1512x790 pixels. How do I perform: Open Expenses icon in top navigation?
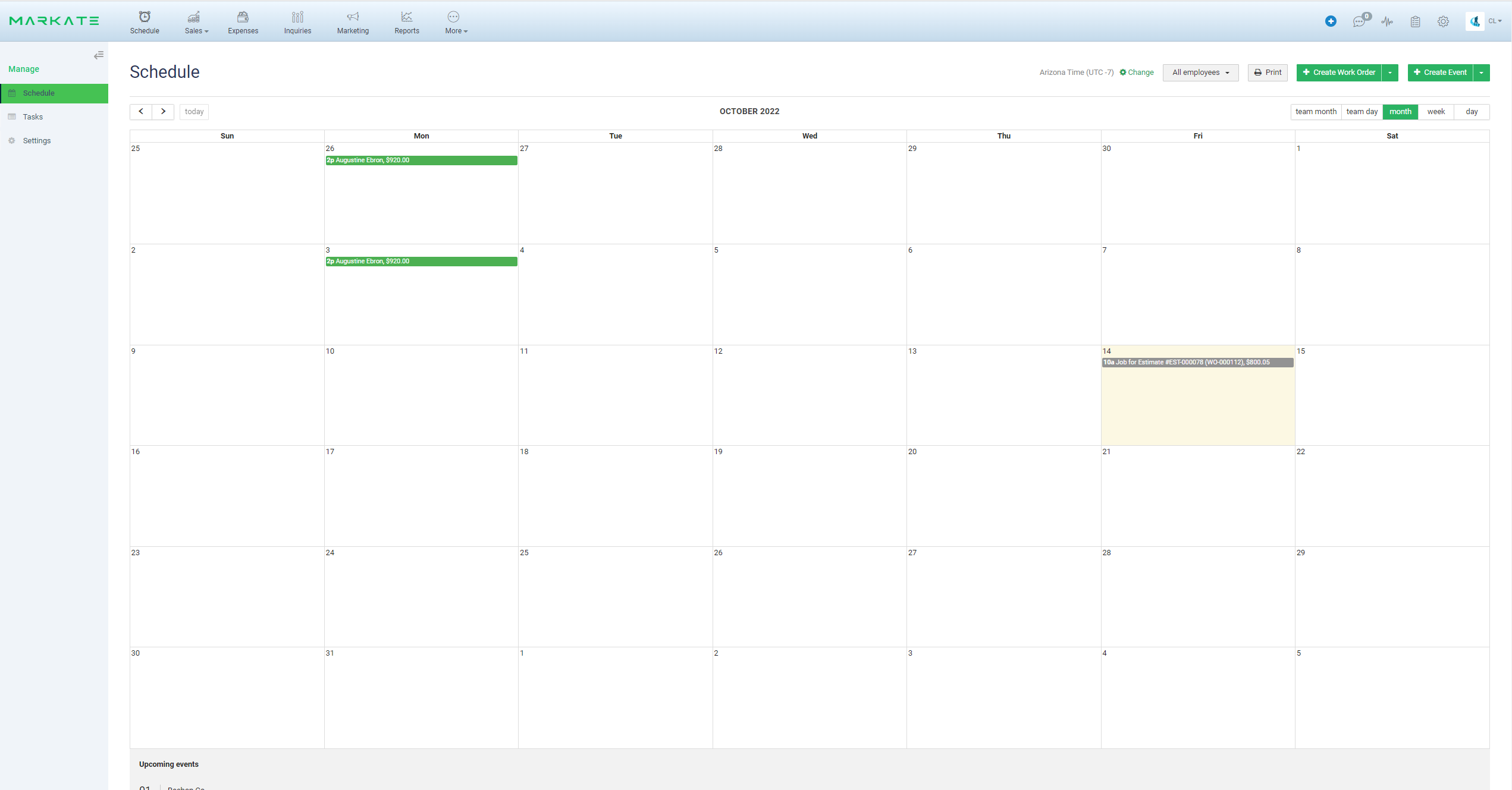tap(243, 17)
